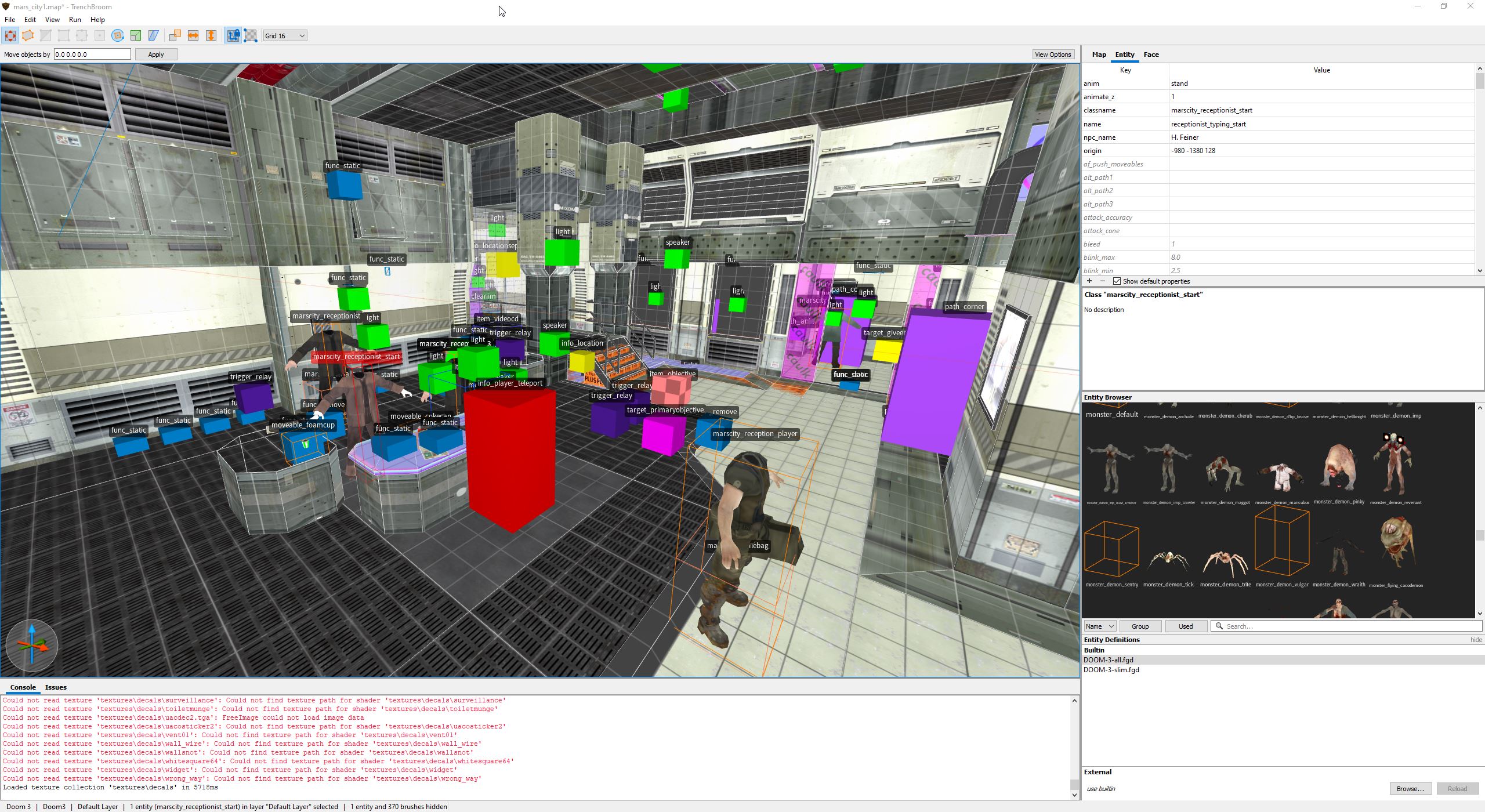1485x812 pixels.
Task: Flip selection vertically
Action: click(211, 36)
